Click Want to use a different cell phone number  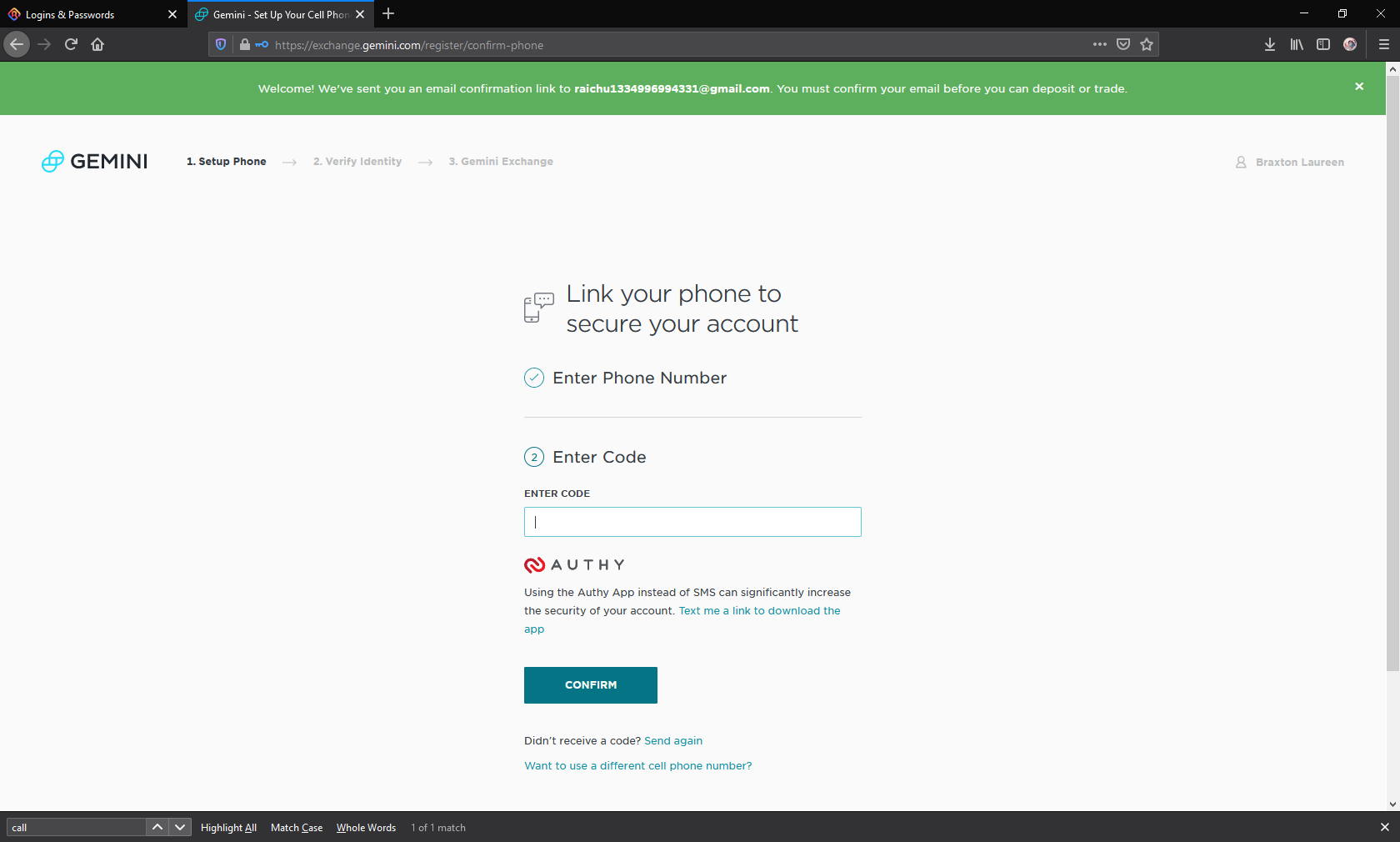click(638, 766)
